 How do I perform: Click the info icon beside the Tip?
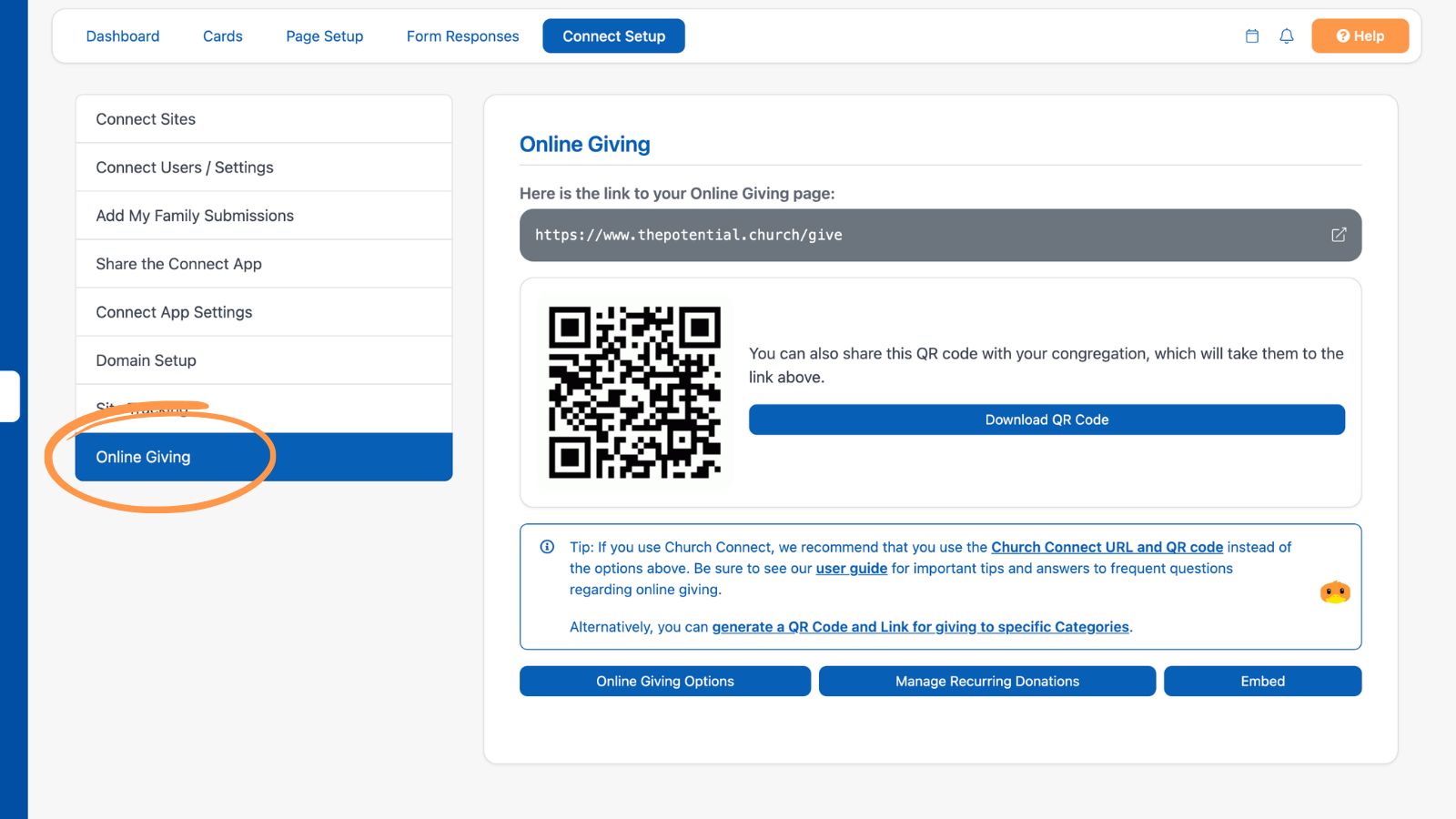click(547, 547)
